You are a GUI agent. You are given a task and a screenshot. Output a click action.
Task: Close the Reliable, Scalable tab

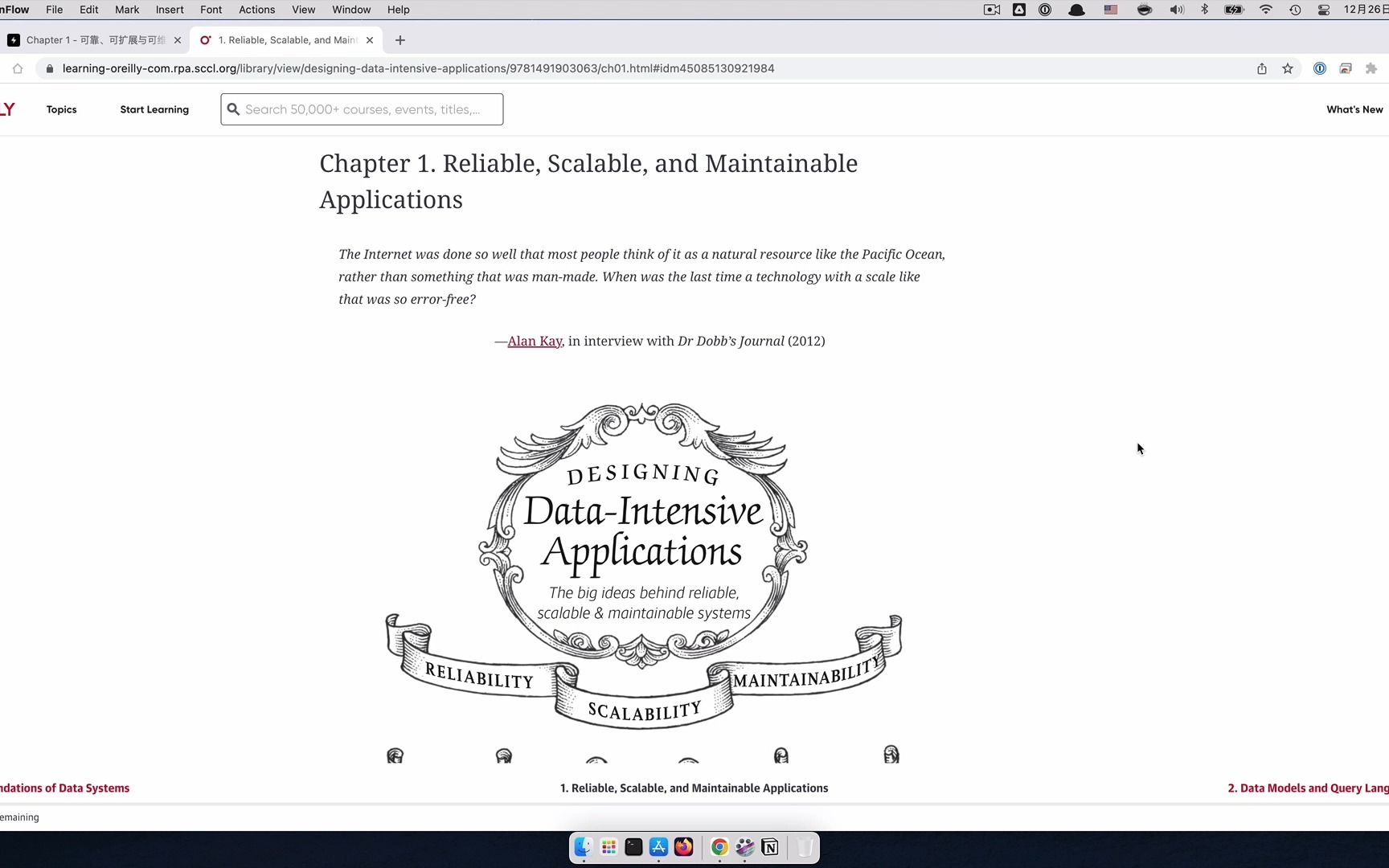tap(370, 40)
